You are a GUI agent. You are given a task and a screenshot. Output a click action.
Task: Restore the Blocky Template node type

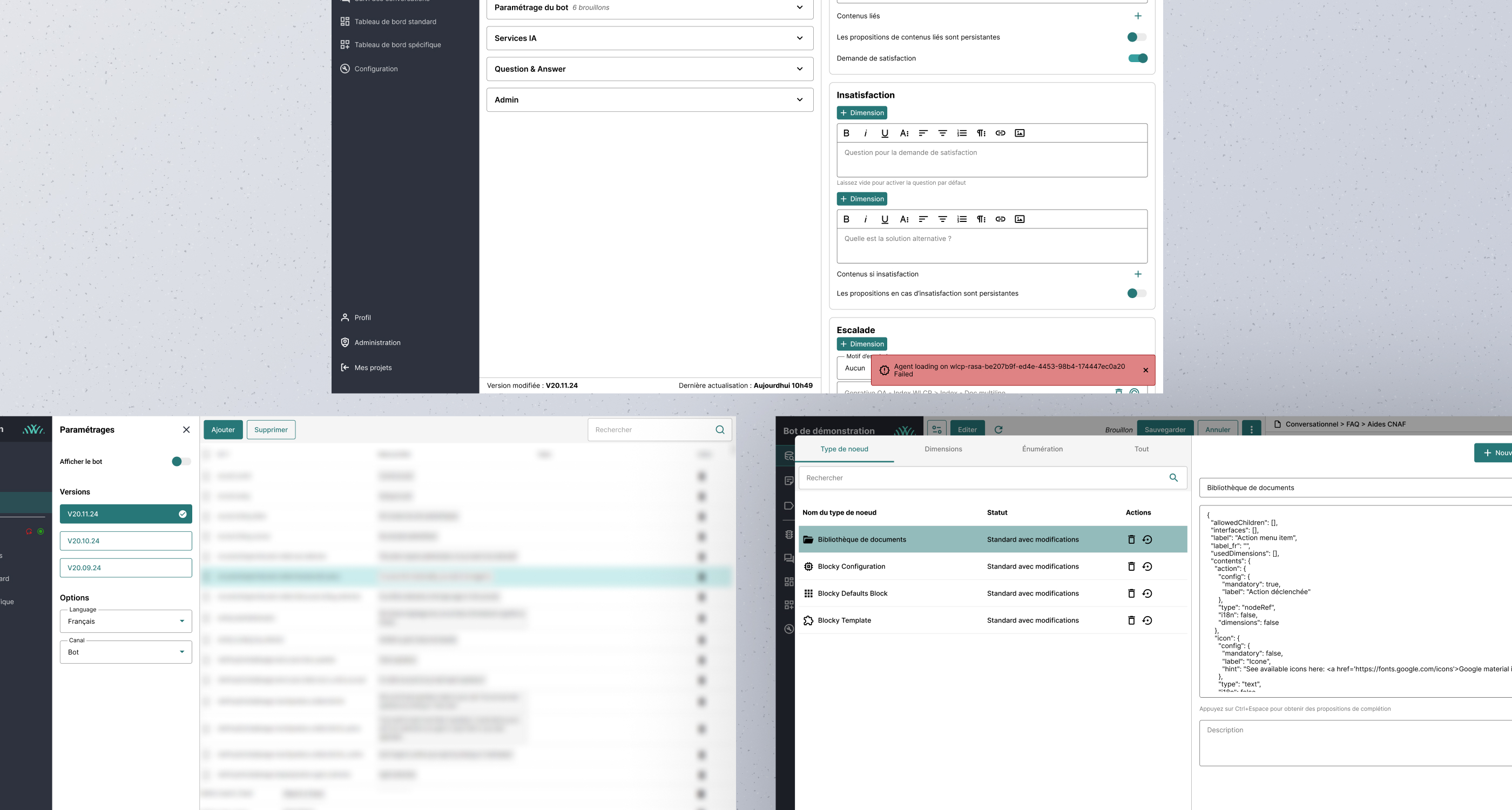[1147, 620]
